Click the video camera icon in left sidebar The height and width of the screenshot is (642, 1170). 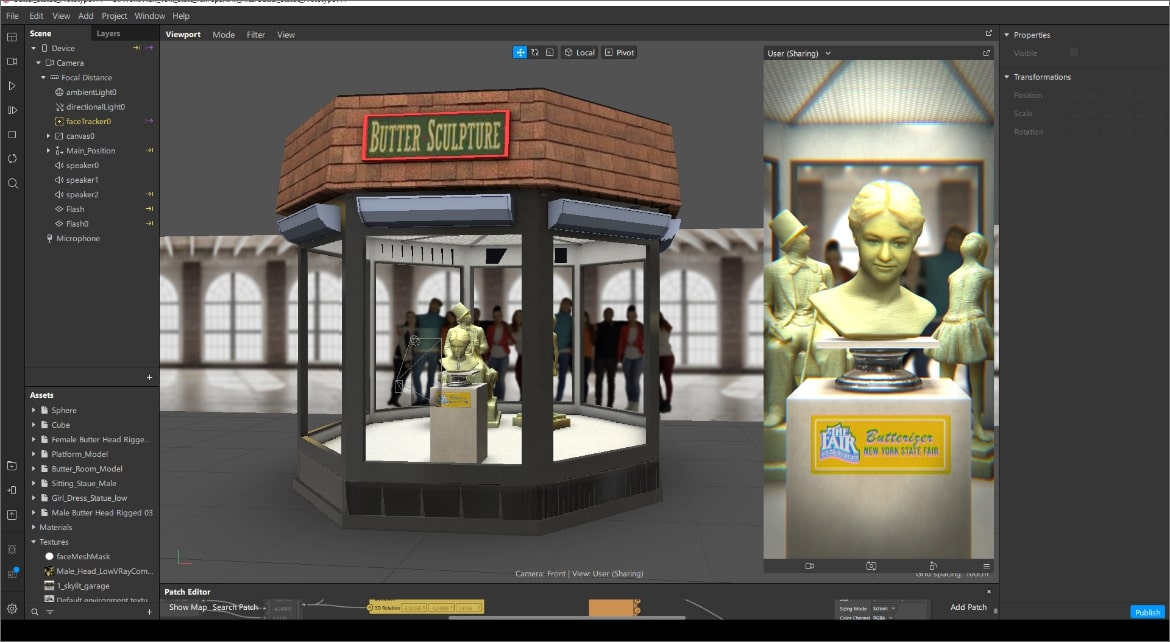click(12, 61)
